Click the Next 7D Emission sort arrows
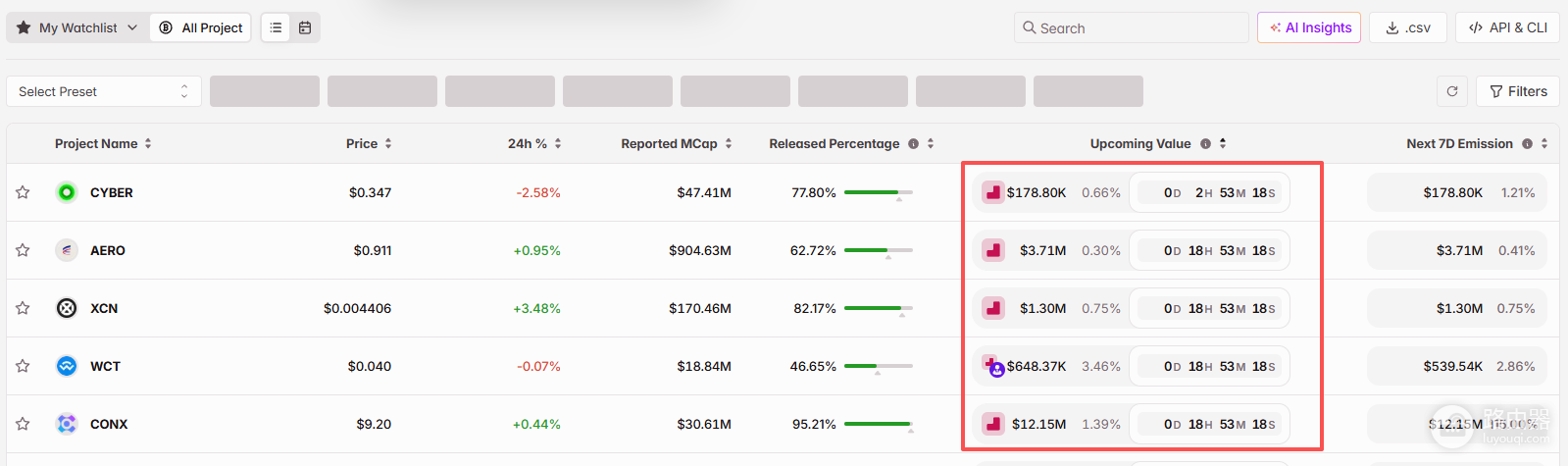The height and width of the screenshot is (466, 1568). (1544, 143)
